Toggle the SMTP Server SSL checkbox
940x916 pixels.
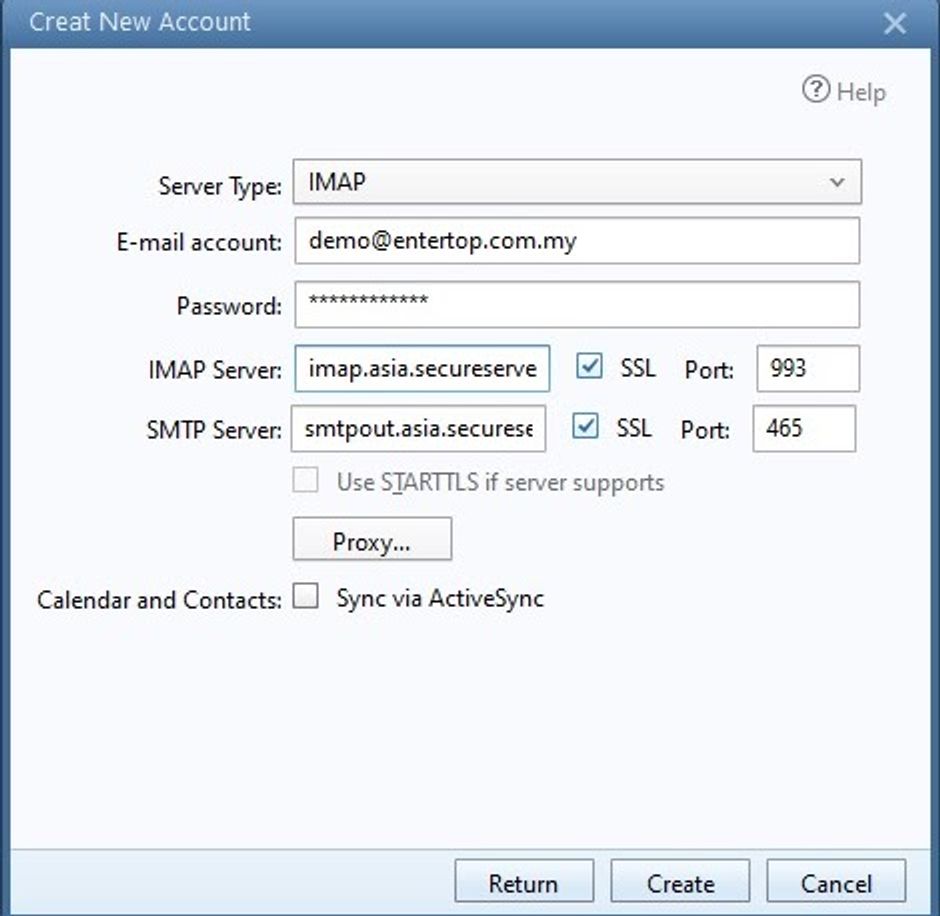coord(586,427)
